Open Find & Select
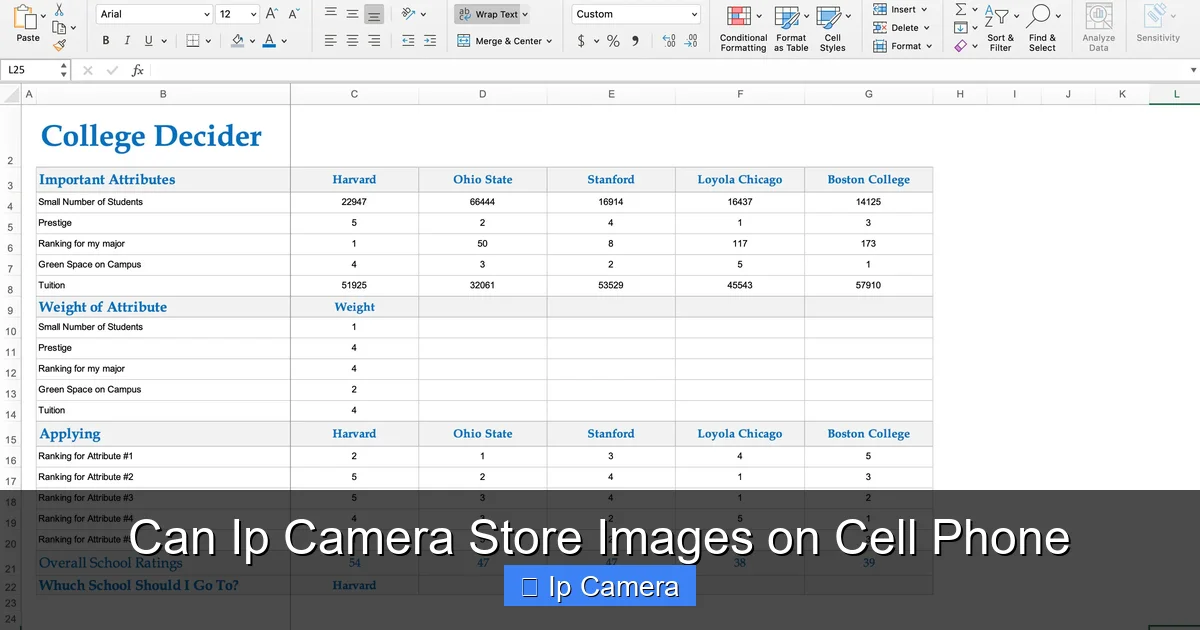 click(x=1042, y=28)
